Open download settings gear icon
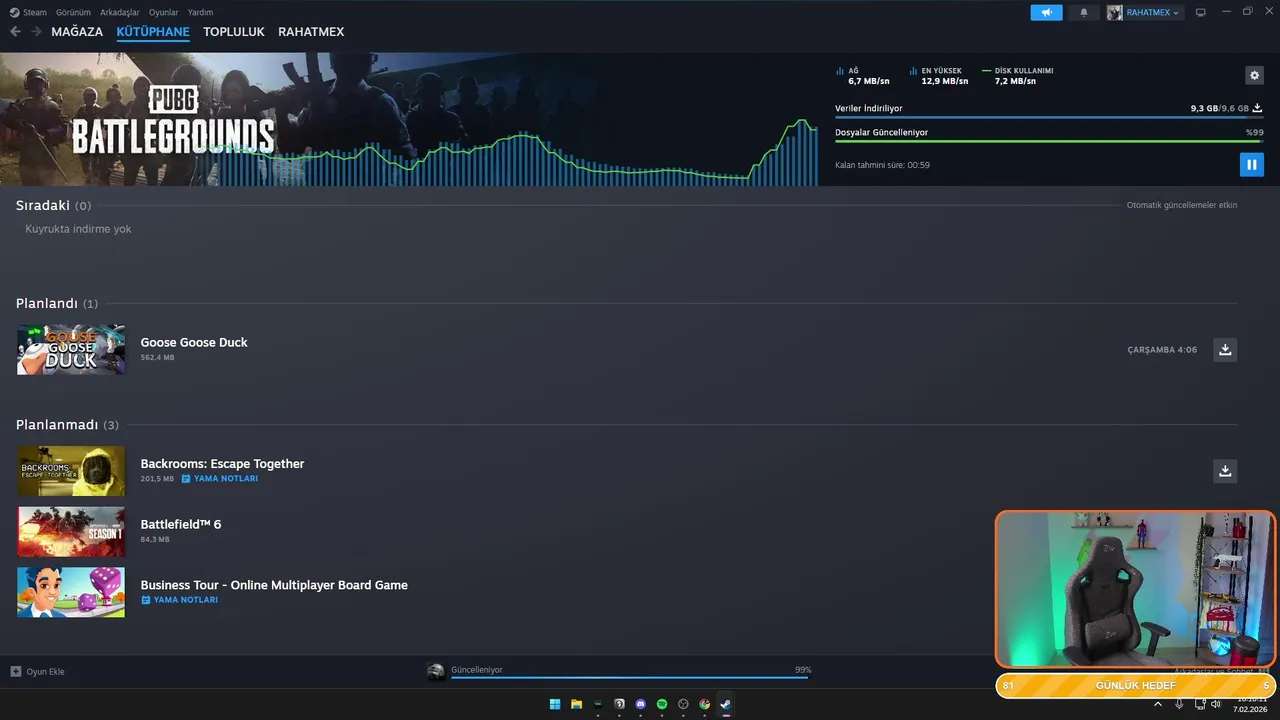 coord(1254,75)
